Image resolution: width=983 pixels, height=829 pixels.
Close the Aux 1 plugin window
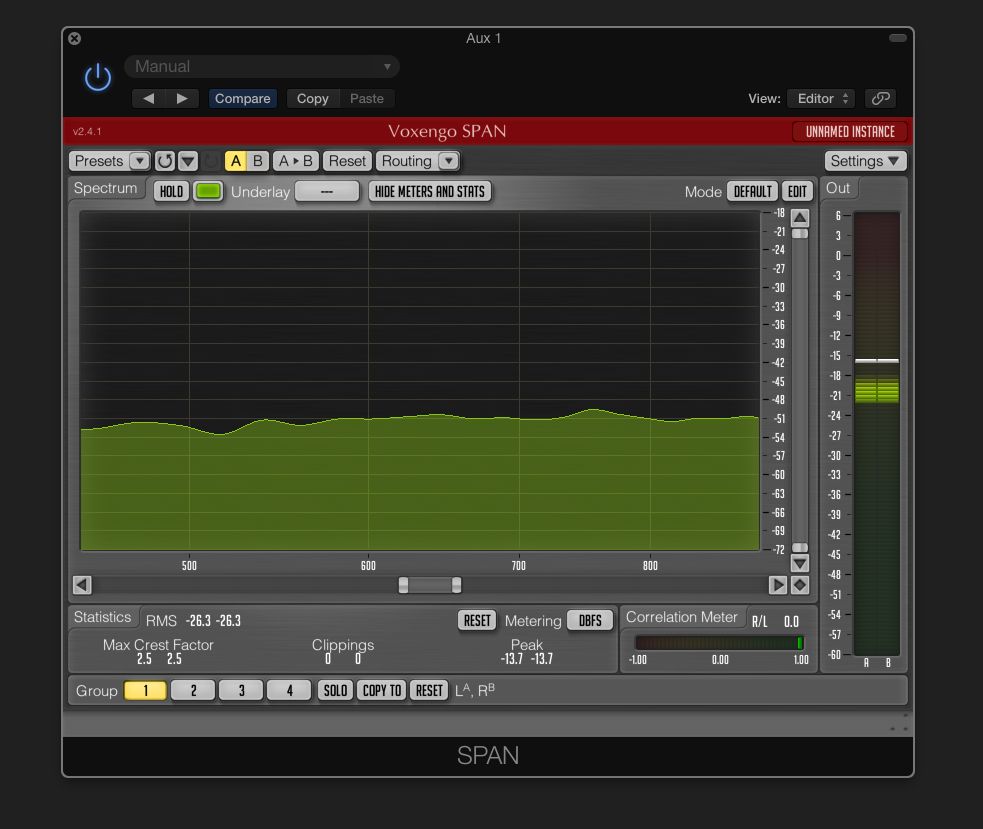tap(75, 38)
